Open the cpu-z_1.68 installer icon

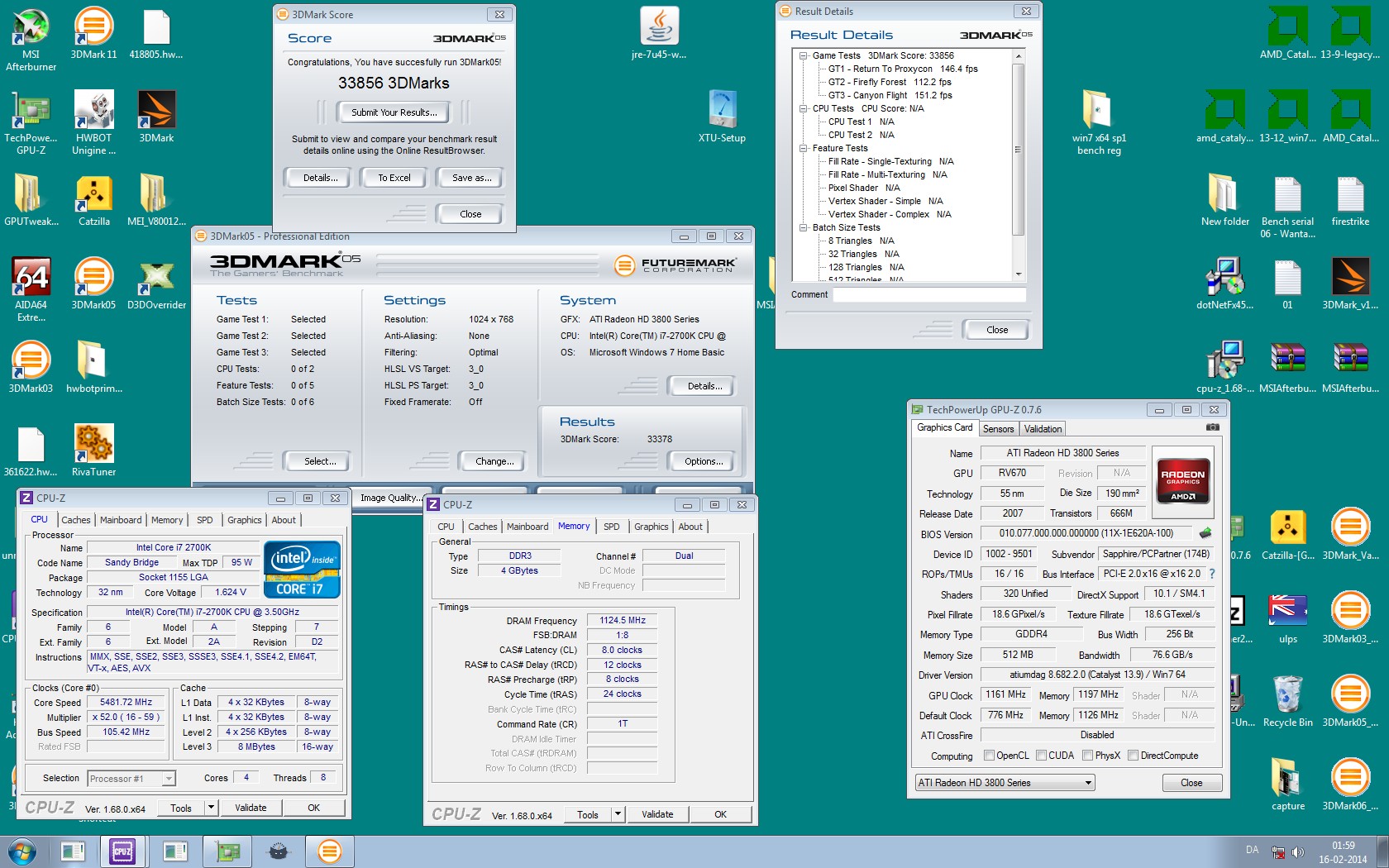coord(1224,367)
